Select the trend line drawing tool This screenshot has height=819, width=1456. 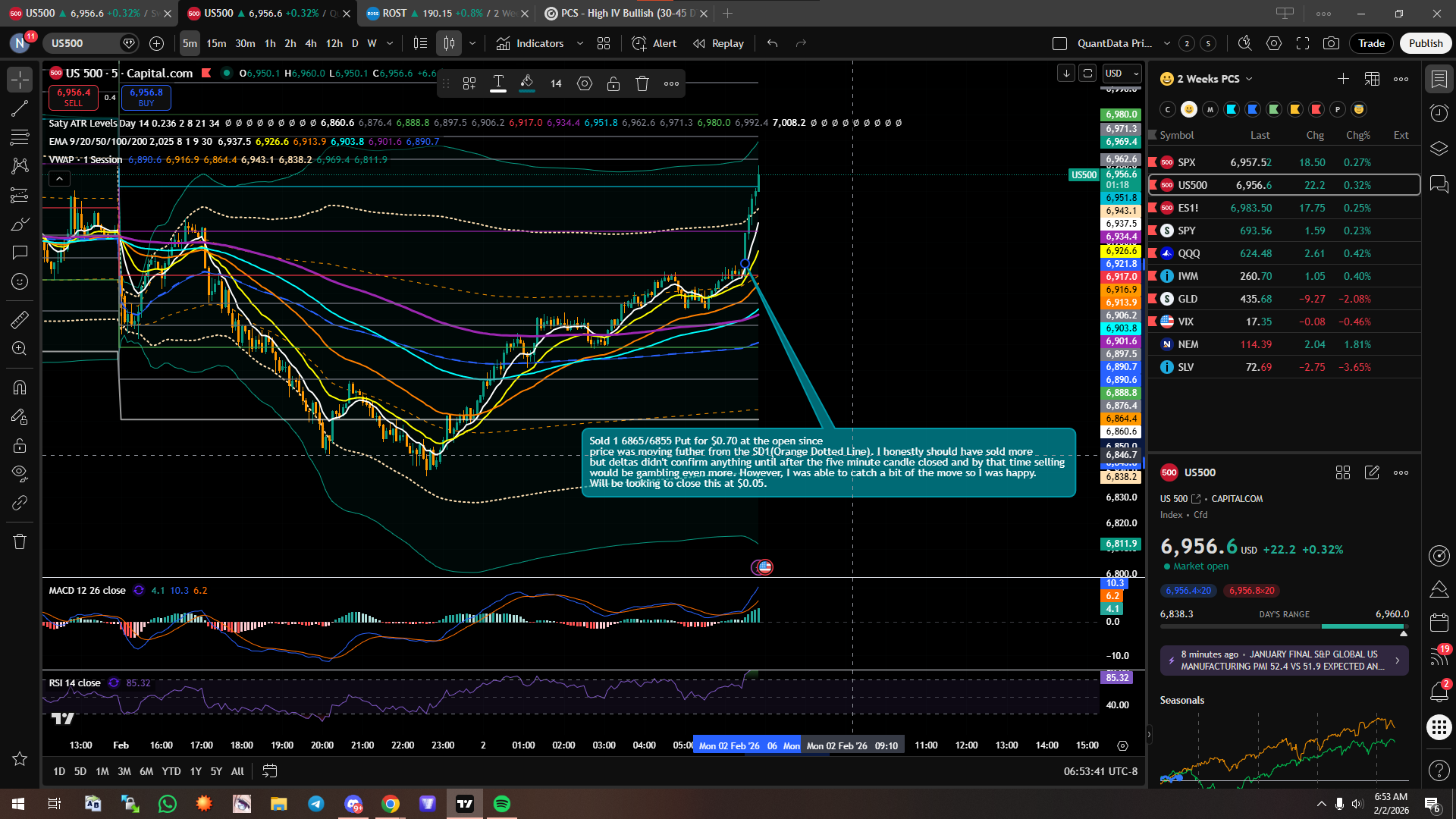[20, 108]
